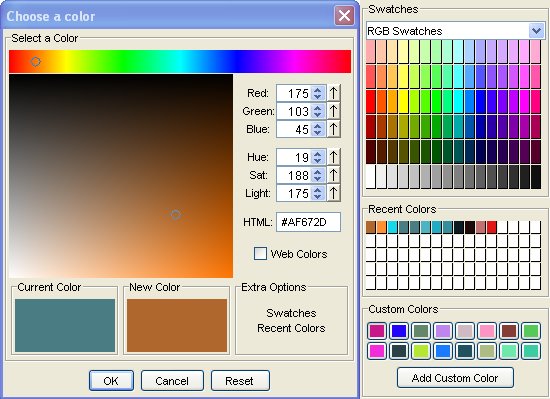Click the HTML hex color field
Image resolution: width=550 pixels, height=399 pixels.
click(x=308, y=222)
